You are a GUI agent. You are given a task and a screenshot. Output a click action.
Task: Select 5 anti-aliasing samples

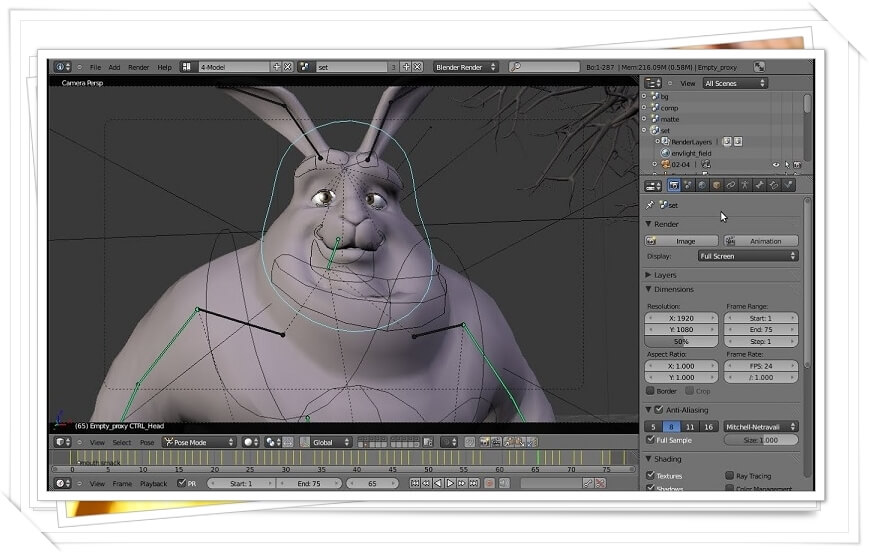click(653, 427)
